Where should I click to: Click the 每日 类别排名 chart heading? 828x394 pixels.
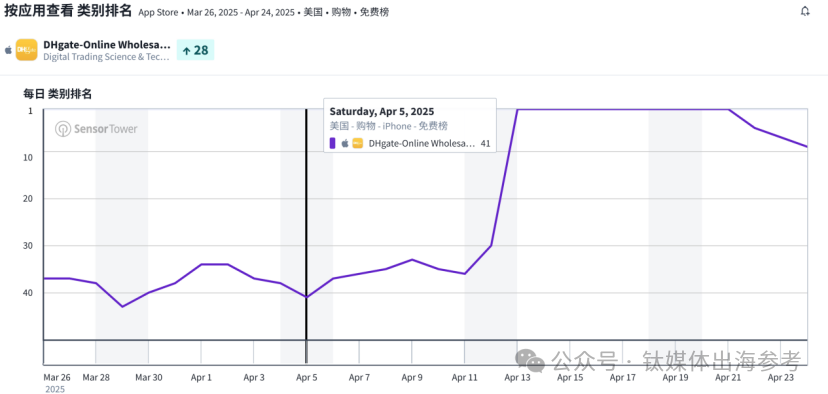coord(58,93)
